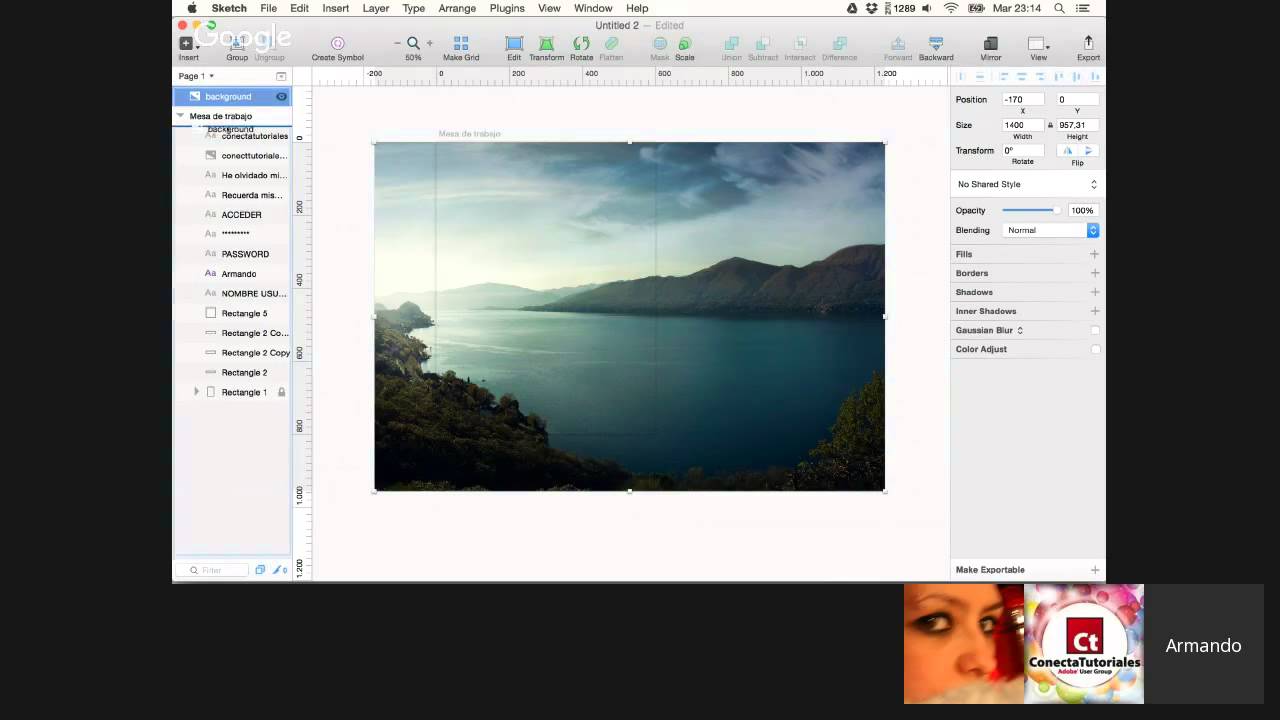The height and width of the screenshot is (720, 1280).
Task: Click the Flatten toolbar icon
Action: tap(611, 43)
